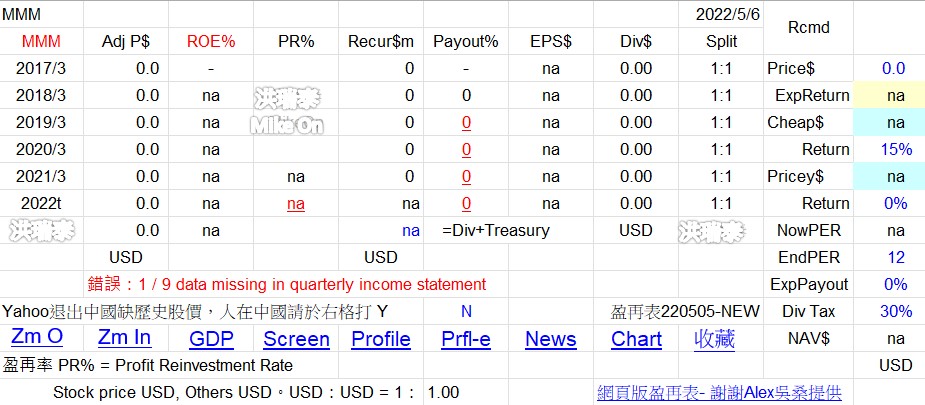The width and height of the screenshot is (925, 405).
Task: Click the red error message about missing data
Action: click(x=286, y=285)
